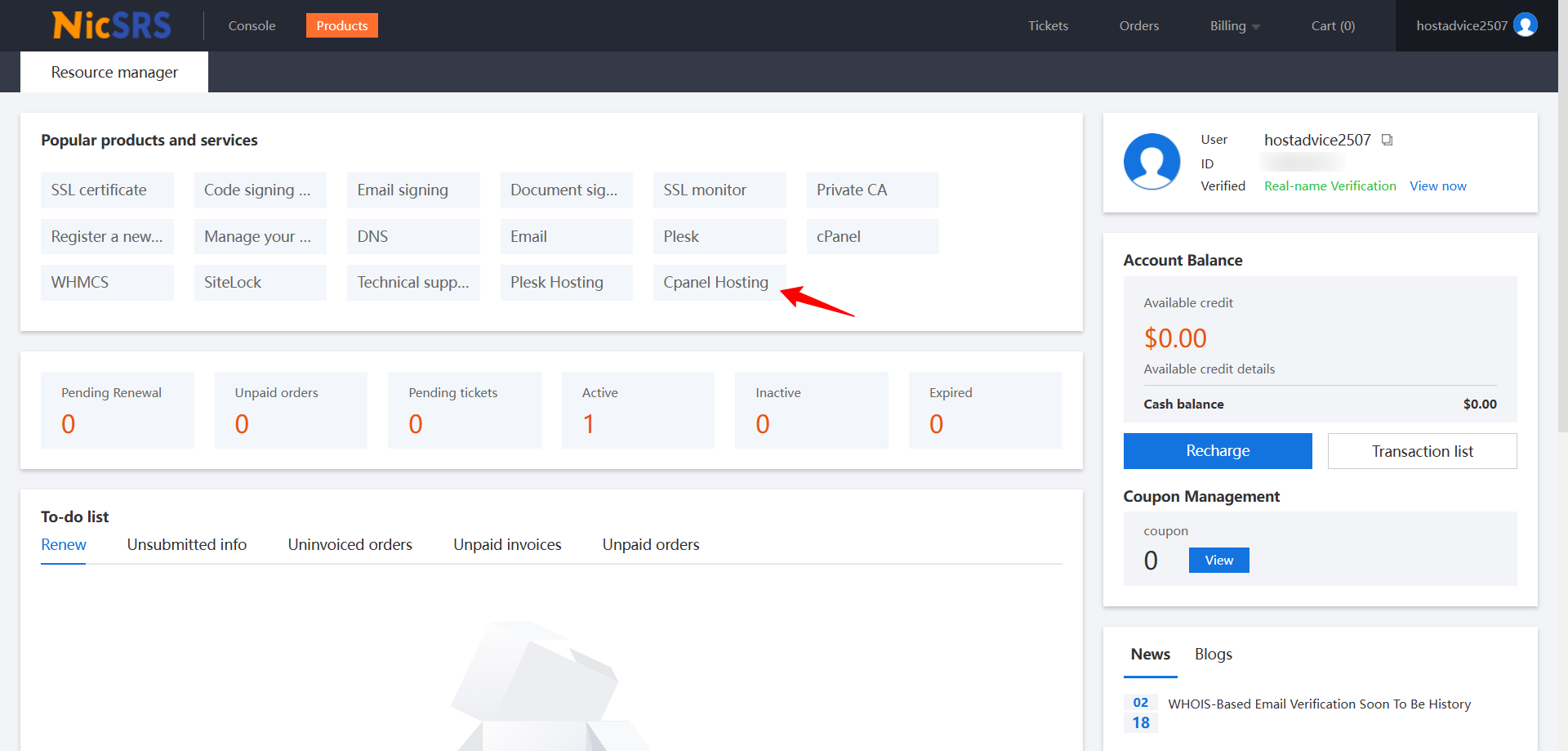This screenshot has width=1568, height=751.
Task: Click Real-name Verification link
Action: [1330, 186]
